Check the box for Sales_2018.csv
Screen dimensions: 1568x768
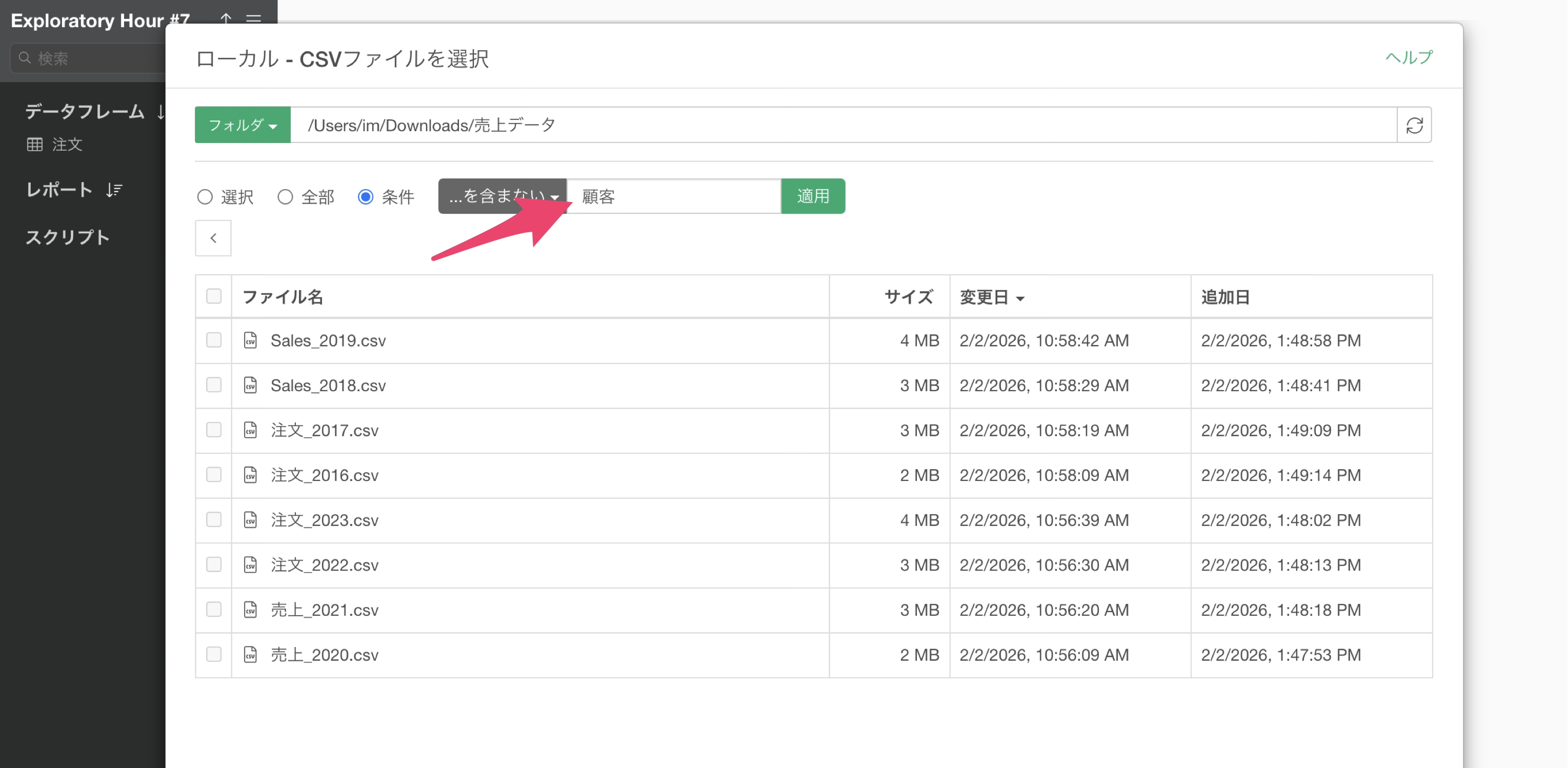click(214, 385)
